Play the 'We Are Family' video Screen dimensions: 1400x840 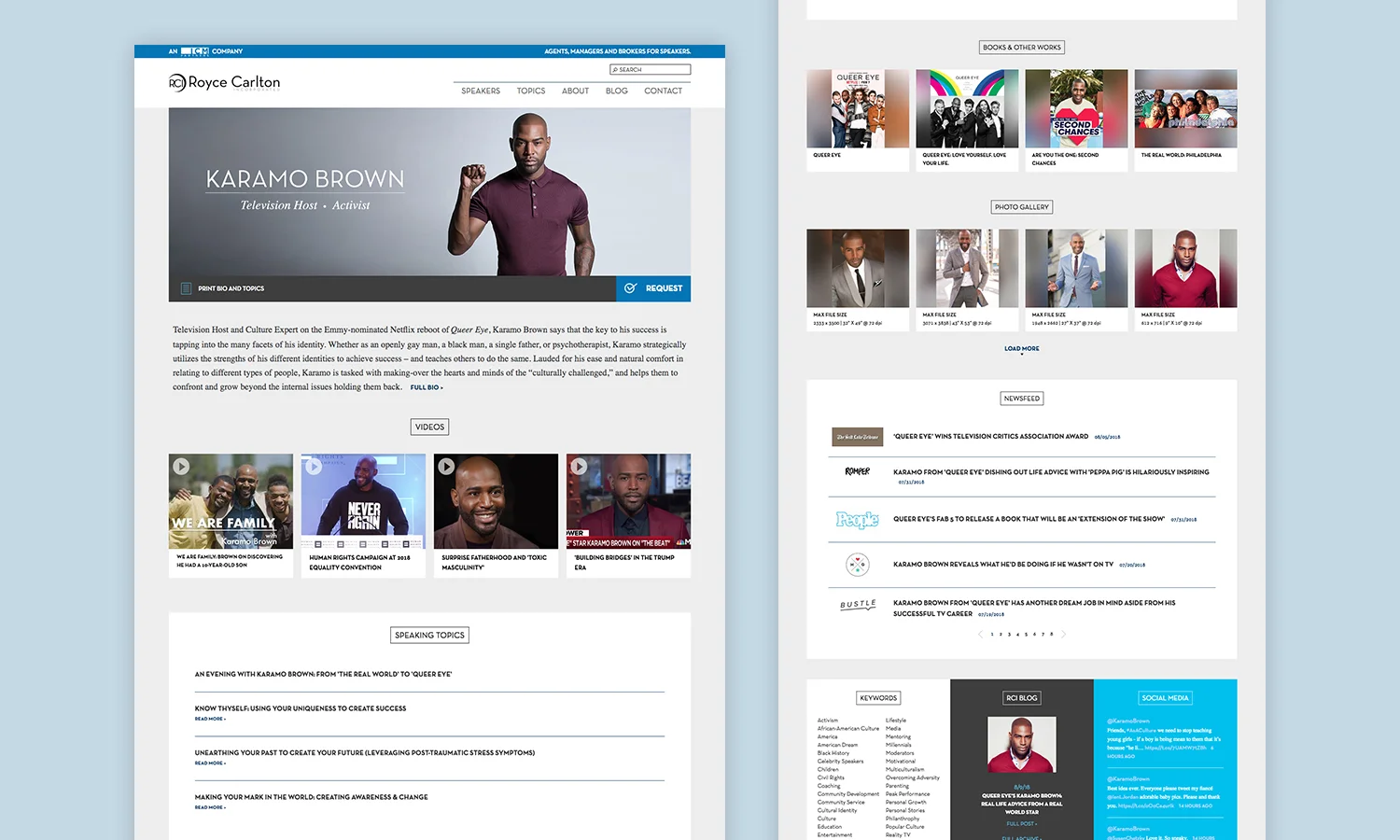coord(181,467)
